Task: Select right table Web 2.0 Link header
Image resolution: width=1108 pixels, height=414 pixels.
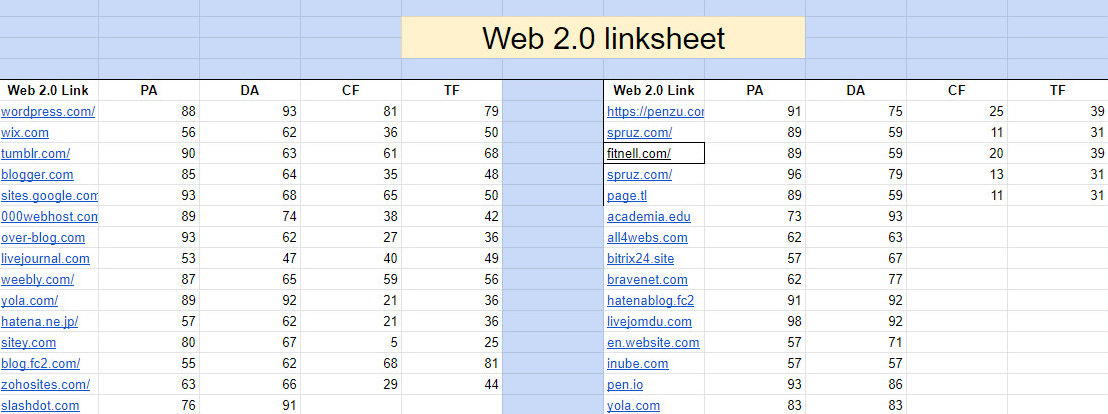Action: [654, 90]
